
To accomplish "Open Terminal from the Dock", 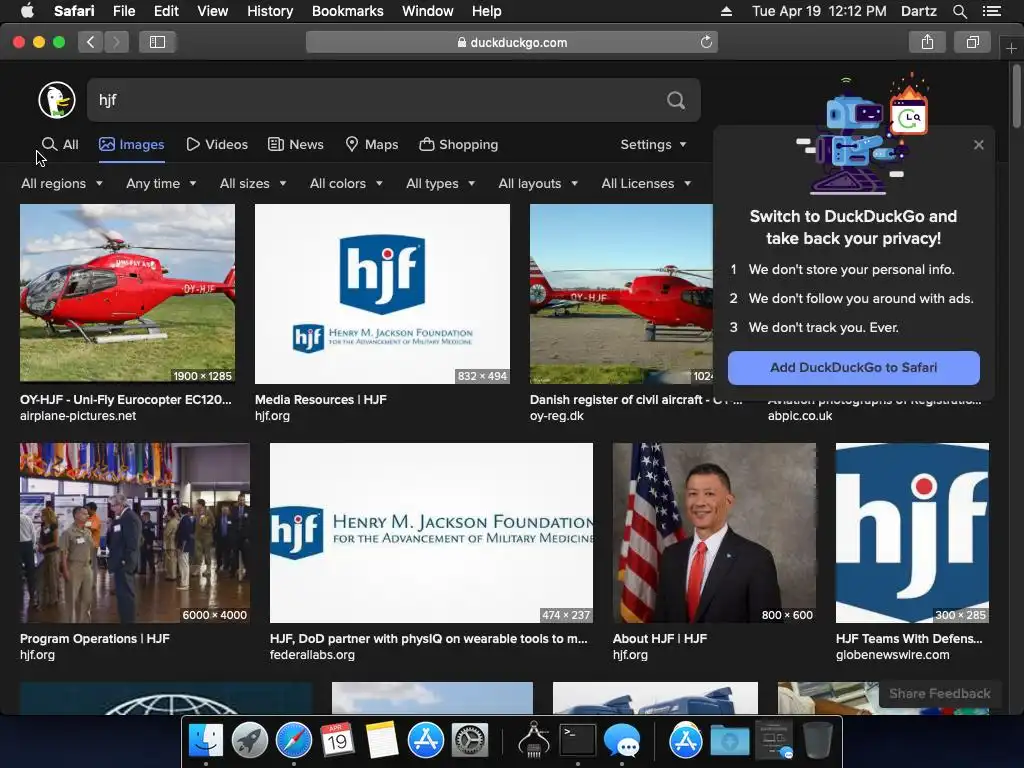I will (578, 740).
